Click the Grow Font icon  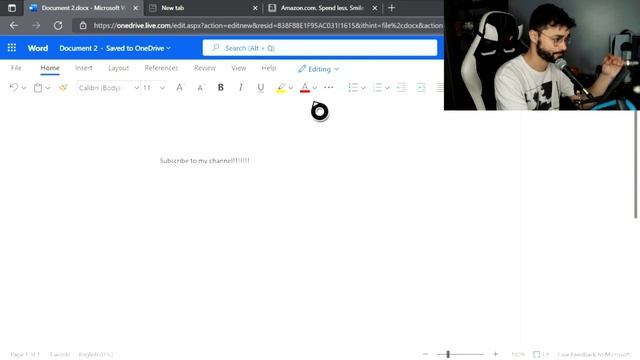click(180, 87)
